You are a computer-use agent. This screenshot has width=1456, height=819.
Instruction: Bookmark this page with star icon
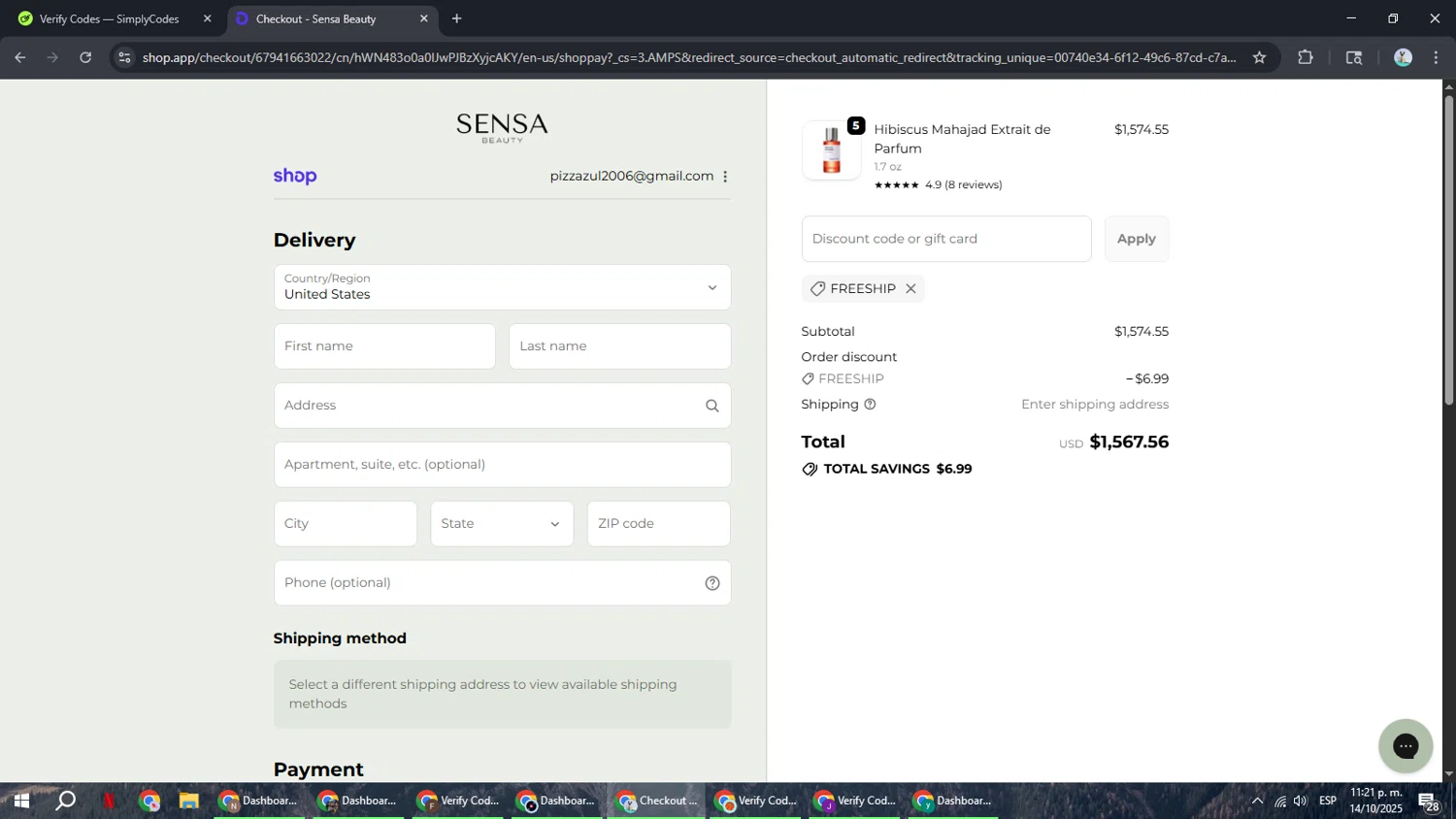pos(1259,57)
